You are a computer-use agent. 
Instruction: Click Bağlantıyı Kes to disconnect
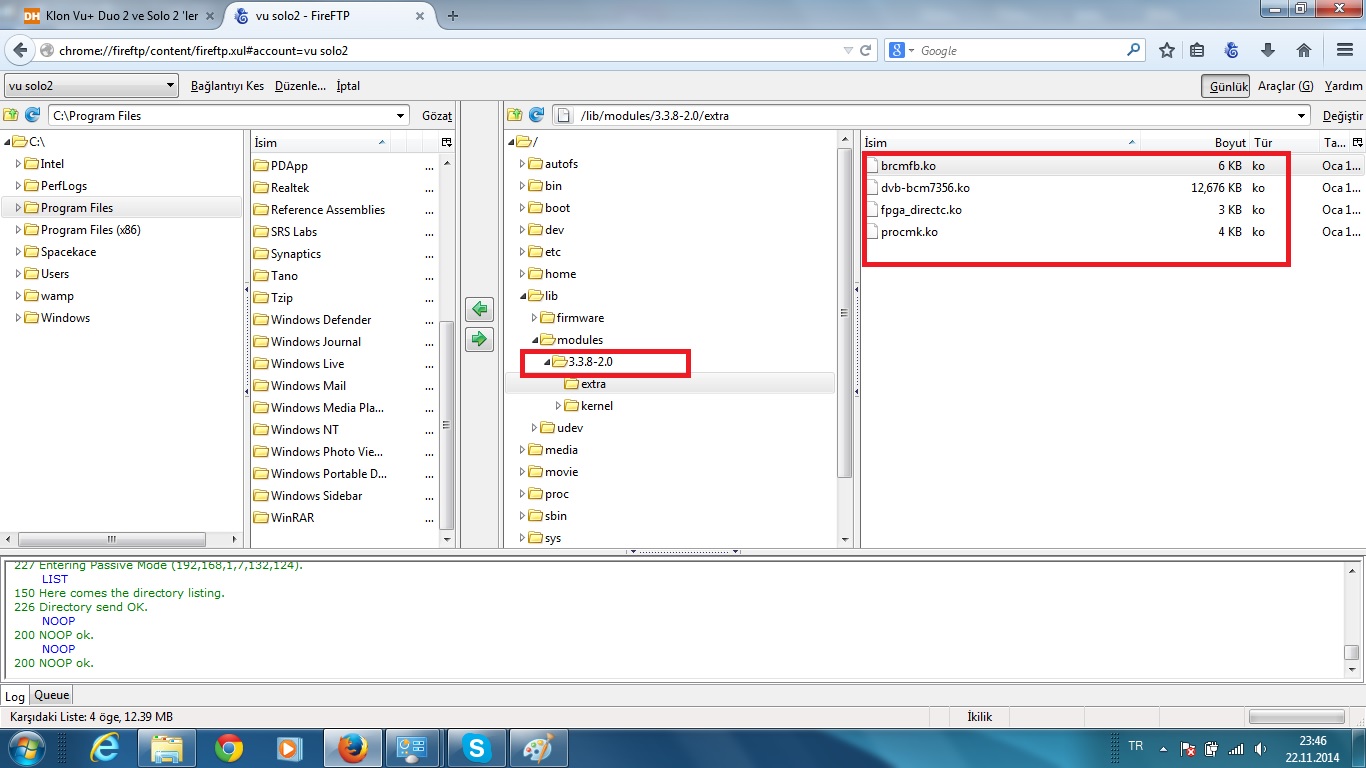coord(227,86)
